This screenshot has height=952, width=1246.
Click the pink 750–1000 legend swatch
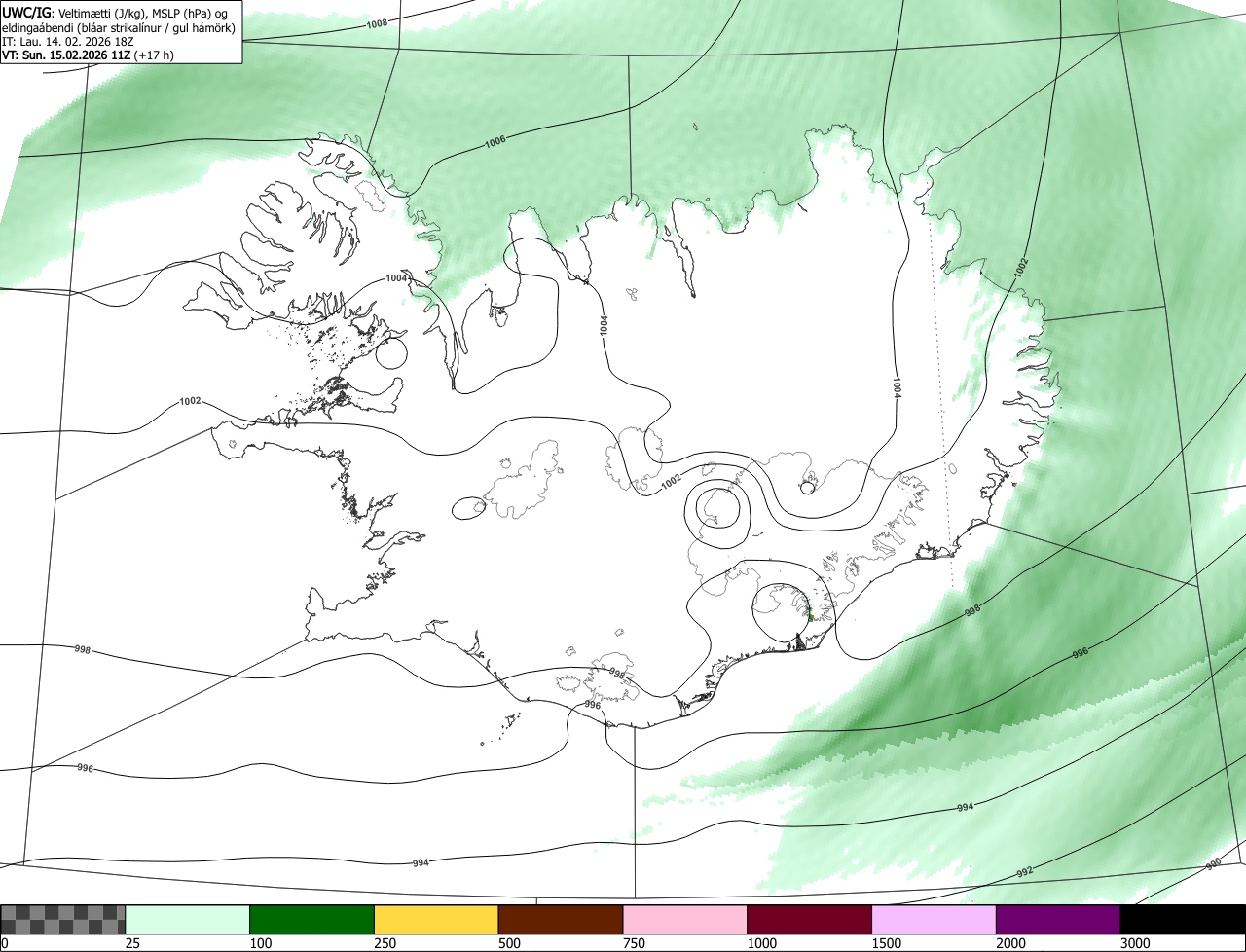(x=685, y=920)
